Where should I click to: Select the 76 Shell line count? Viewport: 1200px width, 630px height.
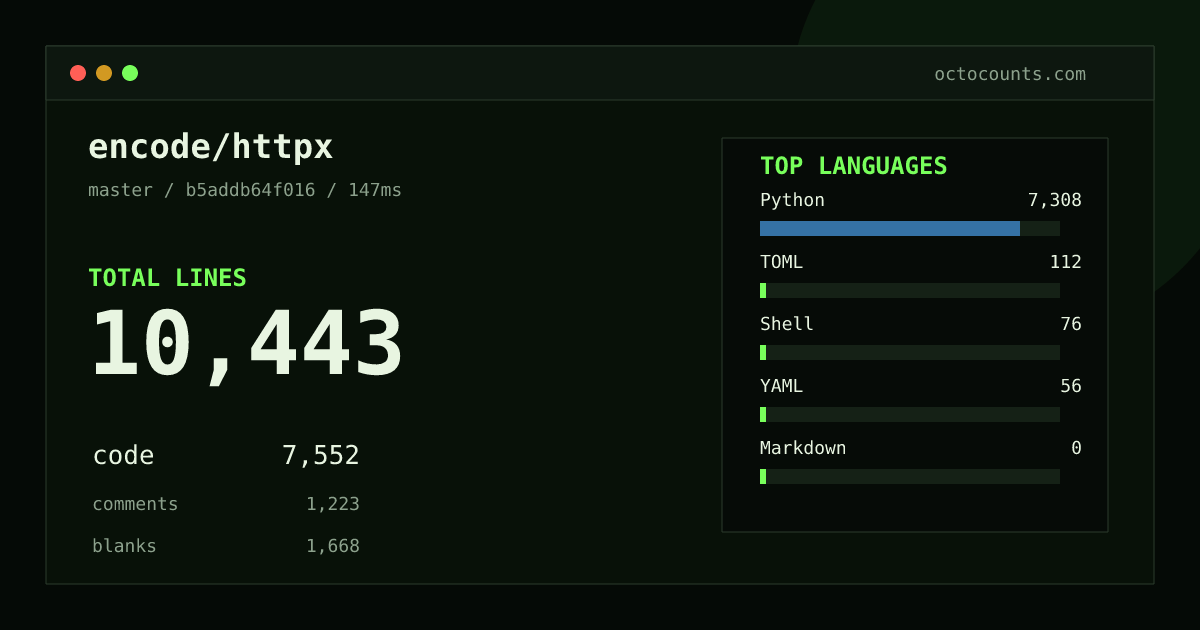(1071, 324)
